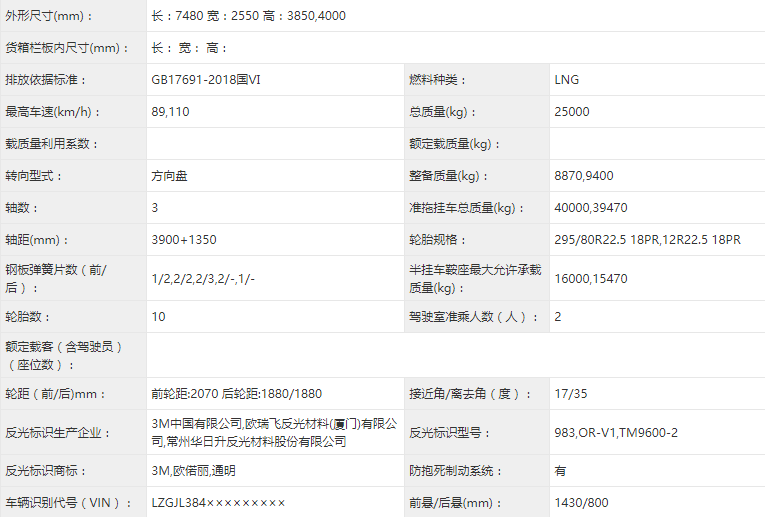Click the 轮胎数 value 10

(x=158, y=317)
